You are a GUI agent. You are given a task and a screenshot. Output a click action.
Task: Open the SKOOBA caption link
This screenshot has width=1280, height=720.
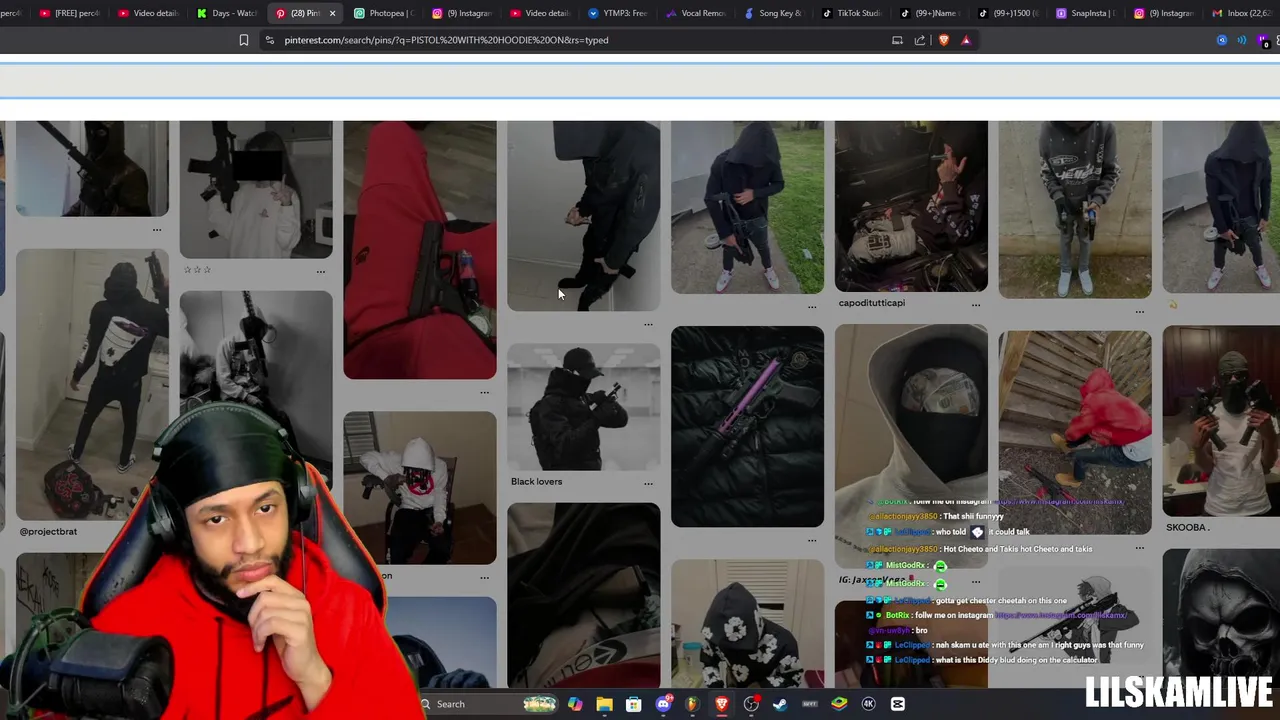tap(1187, 528)
